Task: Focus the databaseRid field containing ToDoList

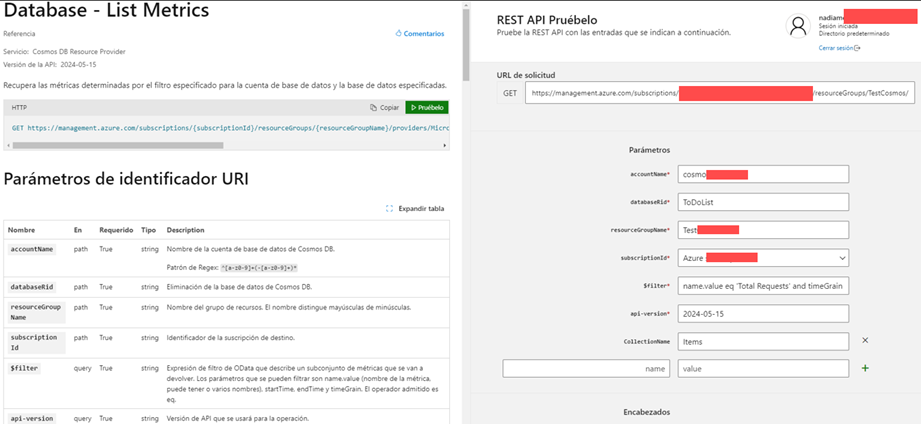Action: (763, 202)
